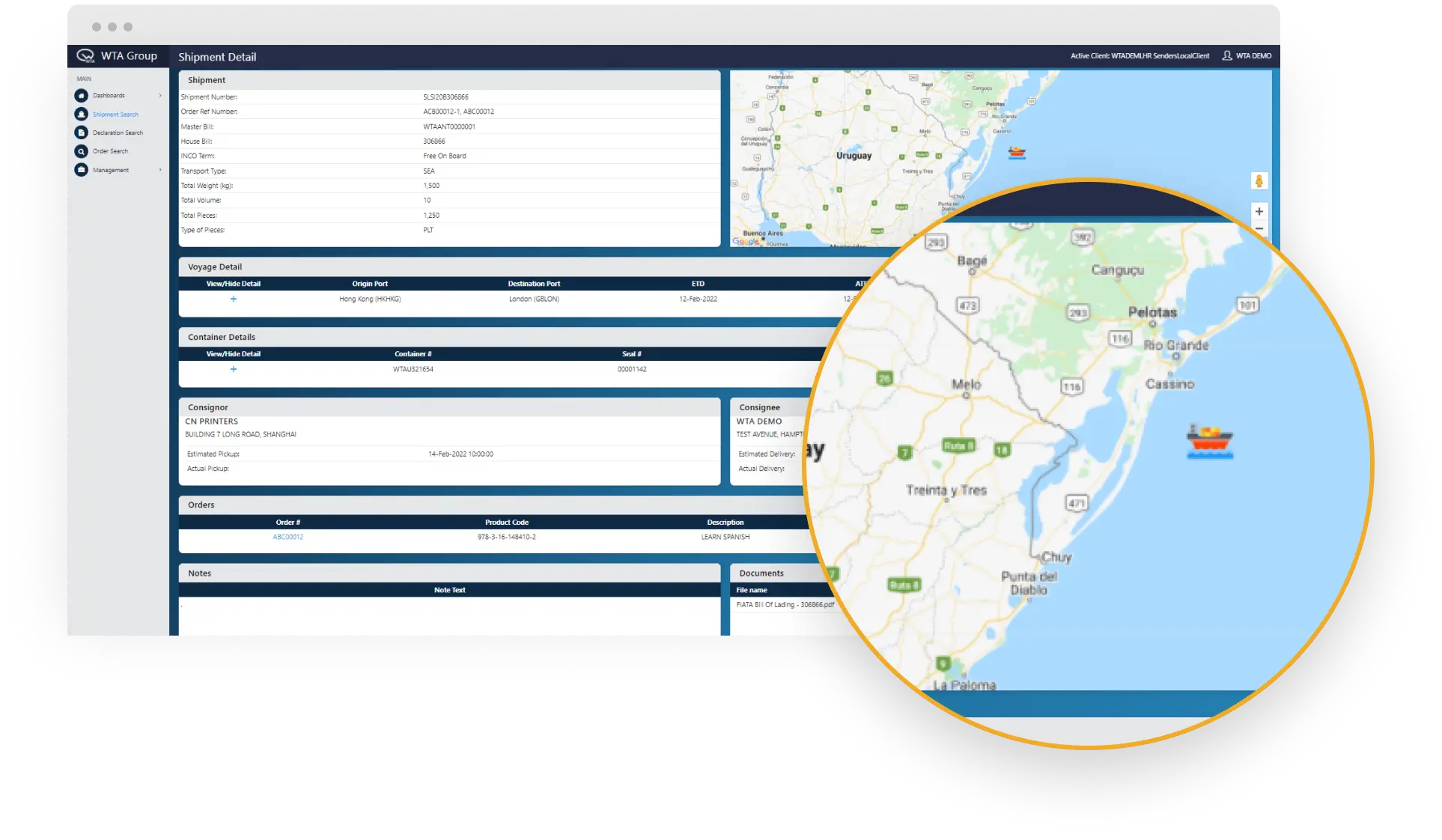The width and height of the screenshot is (1442, 840).
Task: Open Order Search menu item
Action: pyautogui.click(x=110, y=151)
